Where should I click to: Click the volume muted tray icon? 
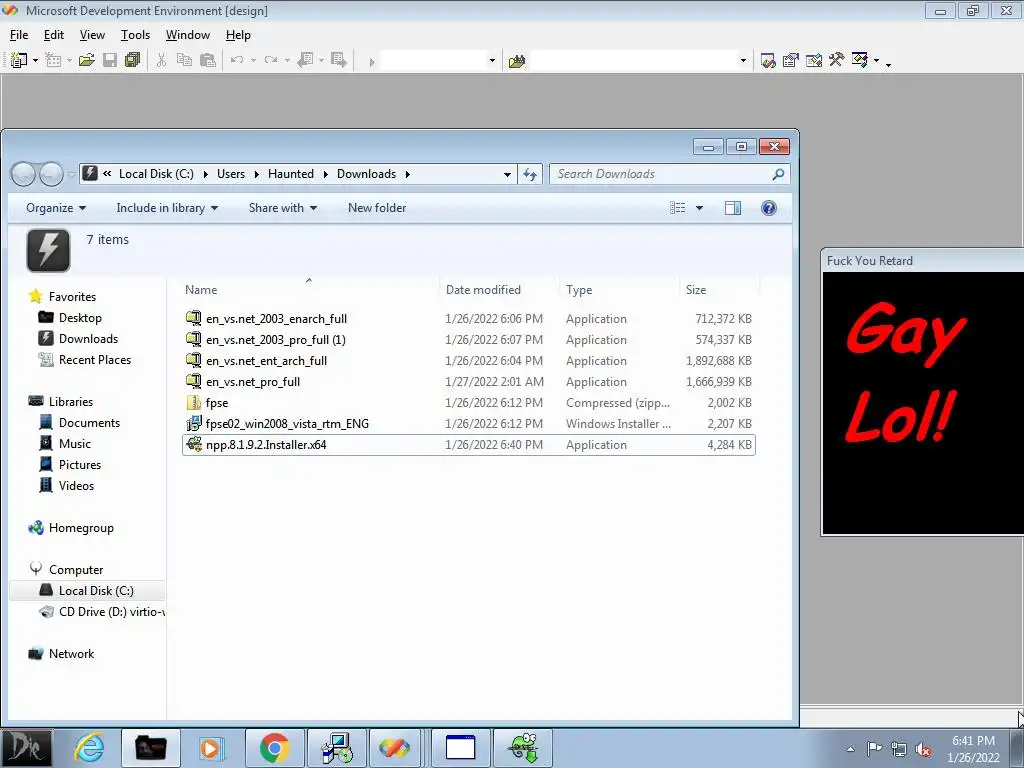(x=923, y=750)
